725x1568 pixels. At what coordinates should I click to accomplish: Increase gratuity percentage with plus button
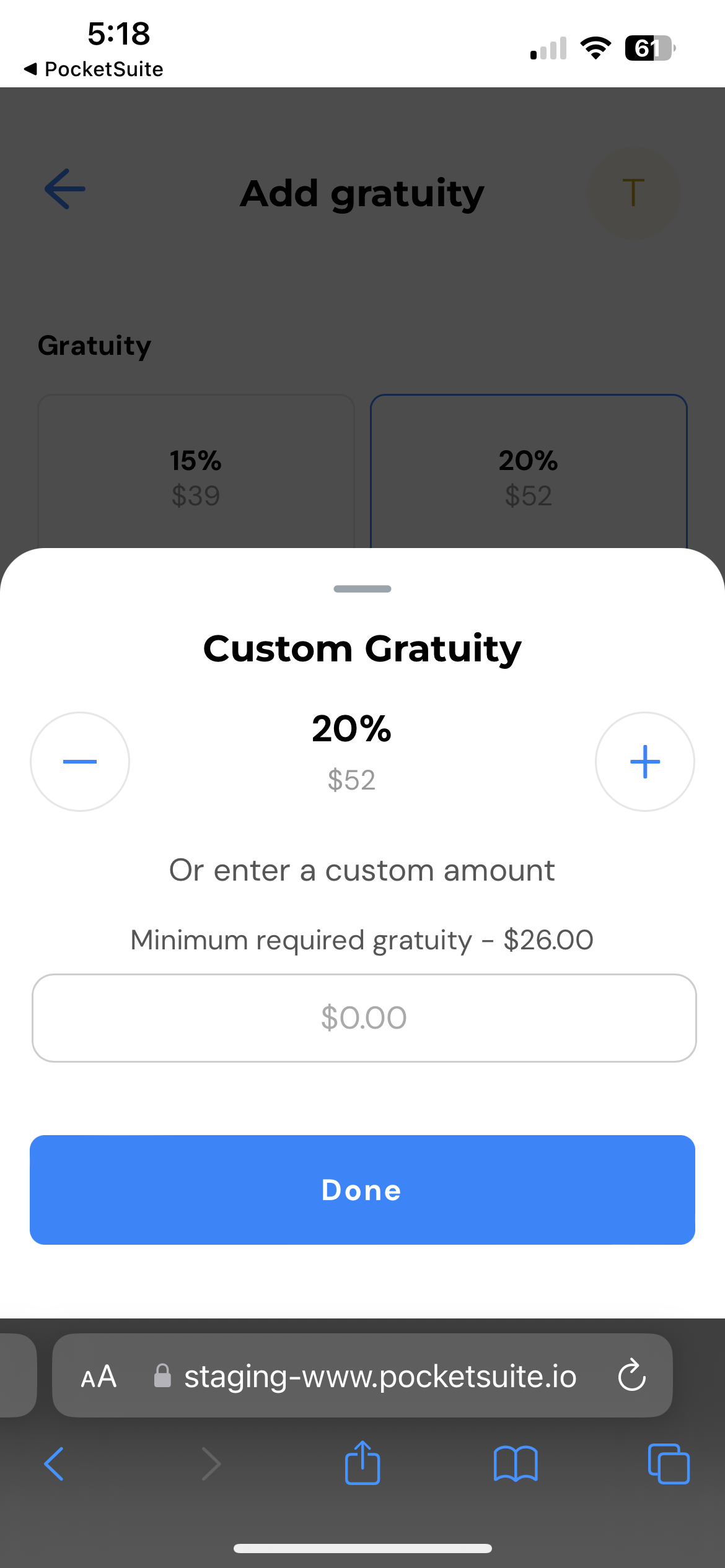[644, 762]
